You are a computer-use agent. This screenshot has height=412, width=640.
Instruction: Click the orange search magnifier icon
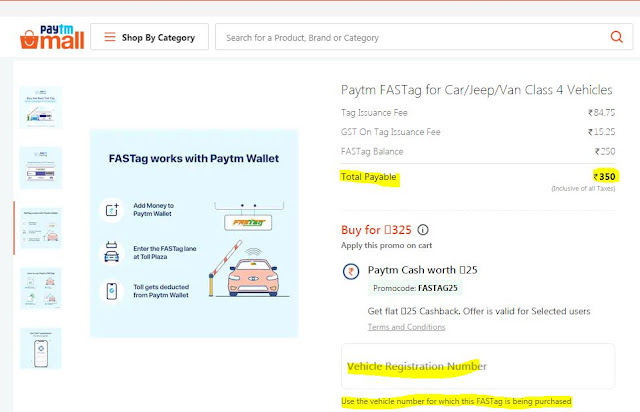tap(616, 37)
